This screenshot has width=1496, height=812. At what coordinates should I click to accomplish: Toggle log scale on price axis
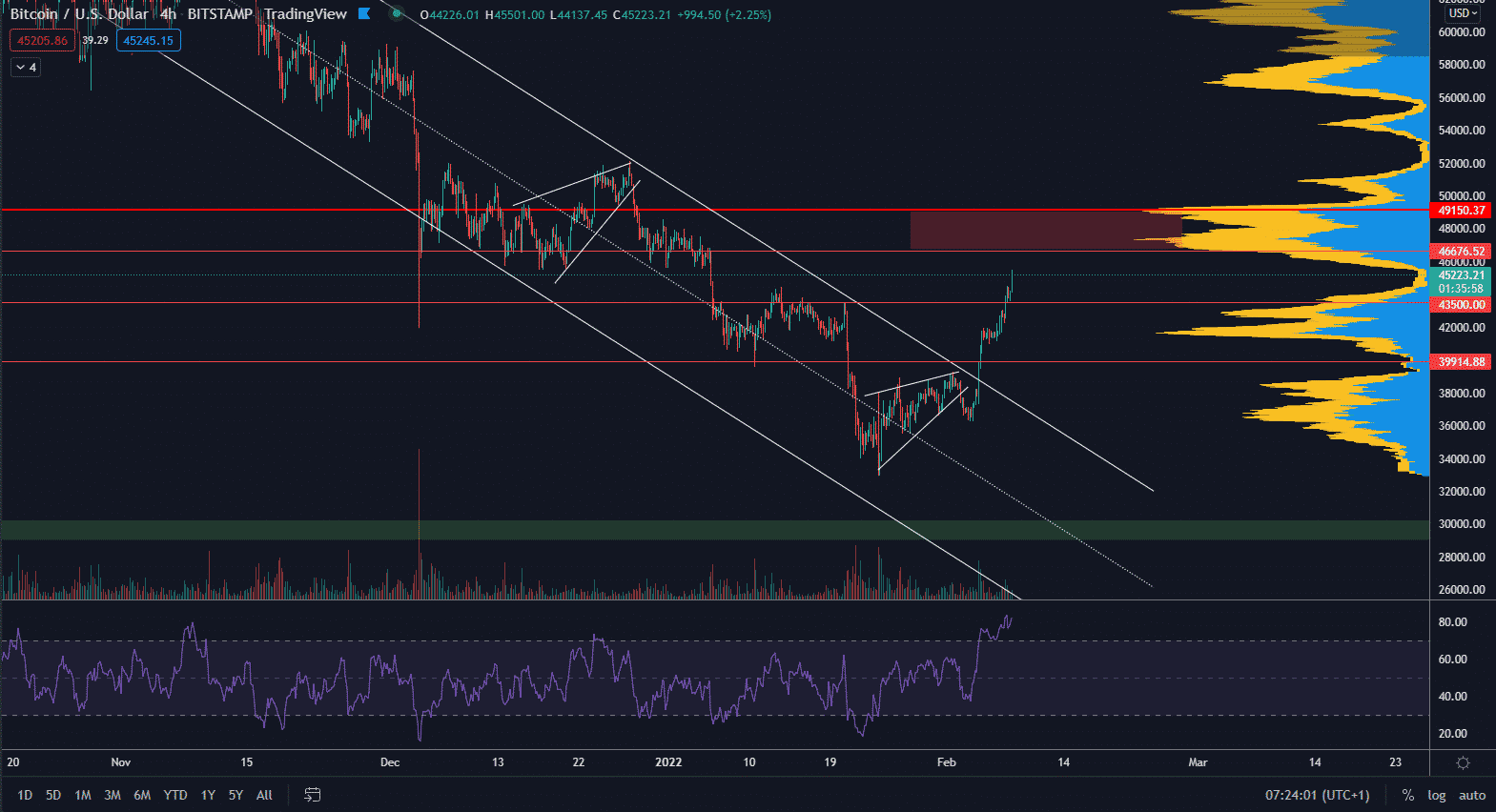point(1436,795)
